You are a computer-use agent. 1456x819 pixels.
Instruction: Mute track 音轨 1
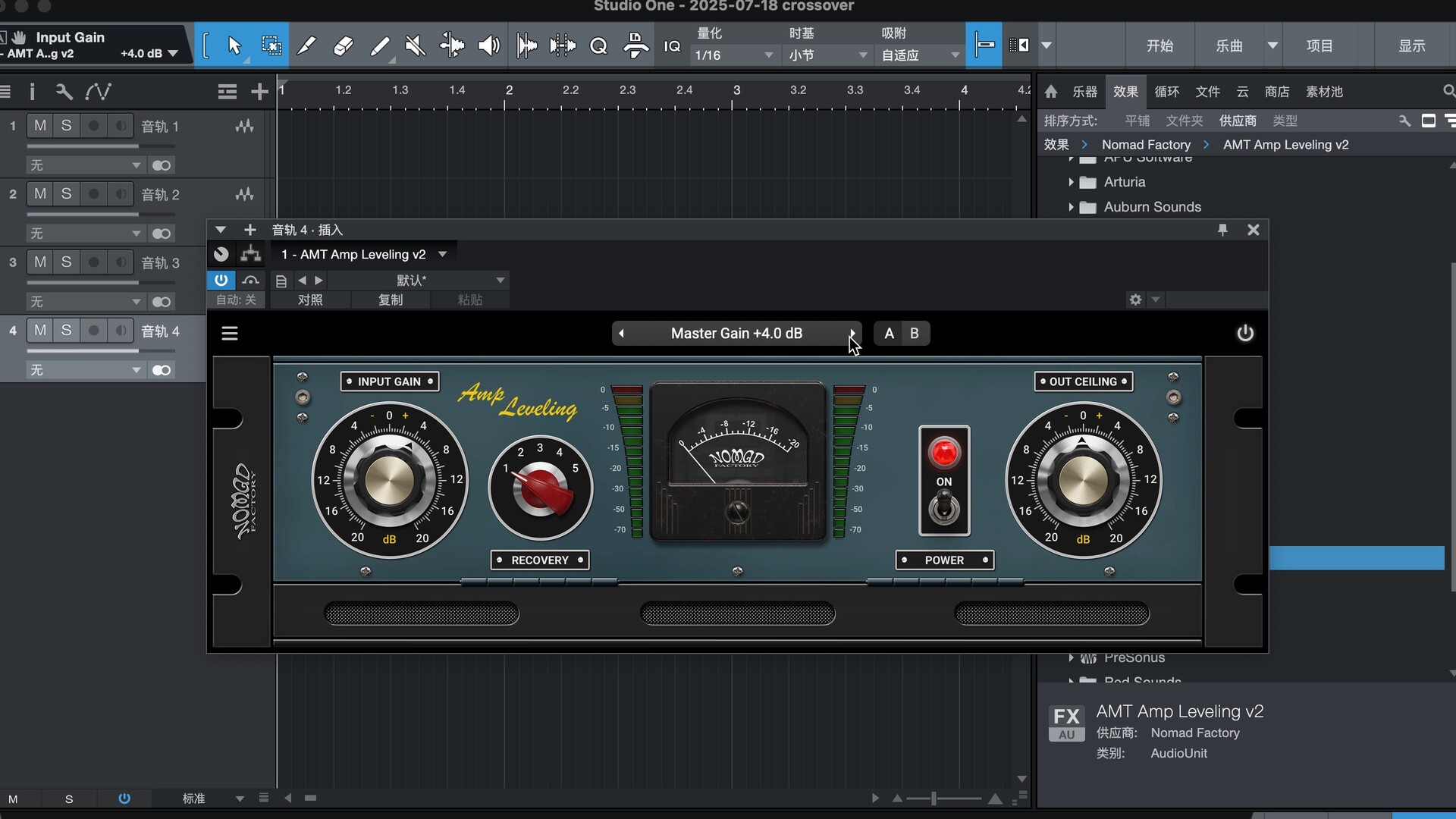pos(40,125)
